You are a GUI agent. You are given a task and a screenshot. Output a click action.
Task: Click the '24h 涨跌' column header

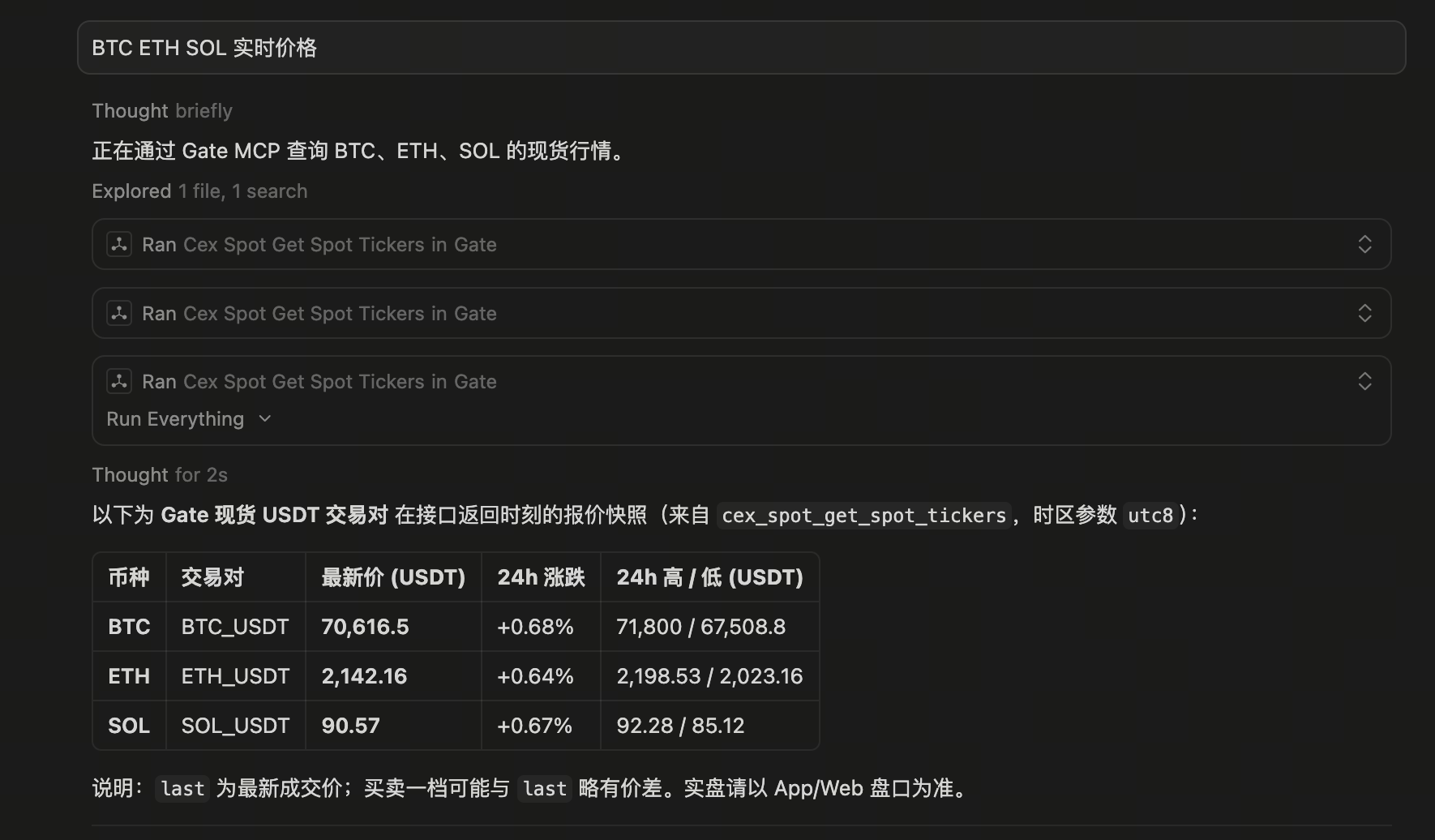540,576
